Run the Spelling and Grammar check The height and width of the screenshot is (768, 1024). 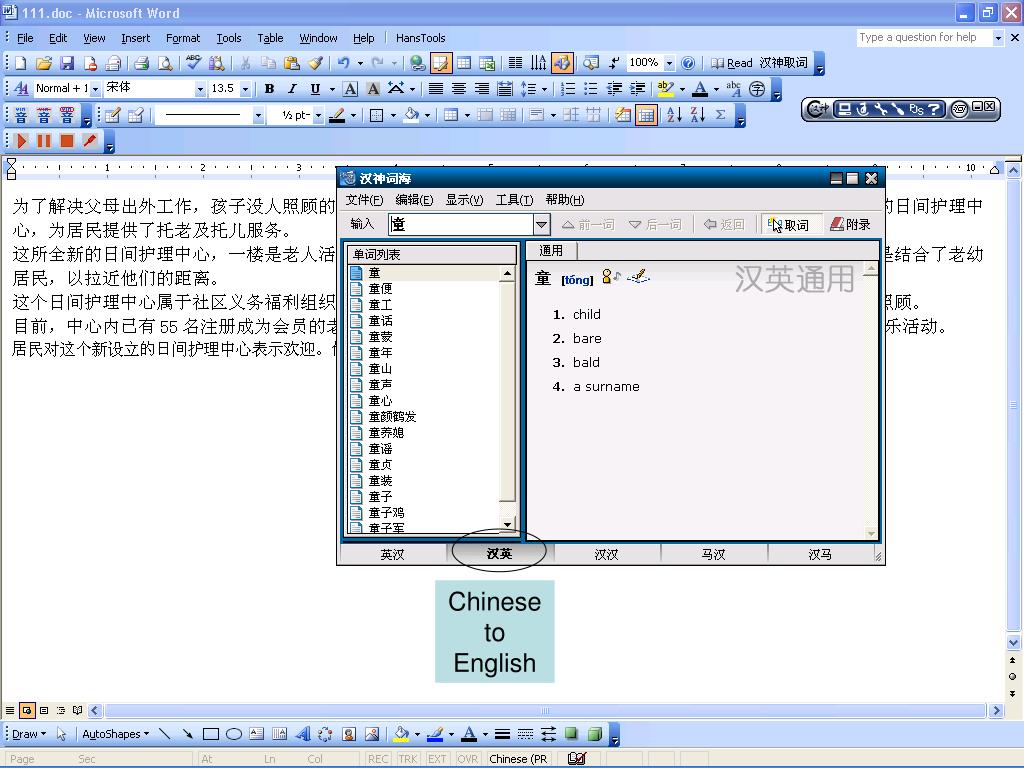(x=193, y=63)
